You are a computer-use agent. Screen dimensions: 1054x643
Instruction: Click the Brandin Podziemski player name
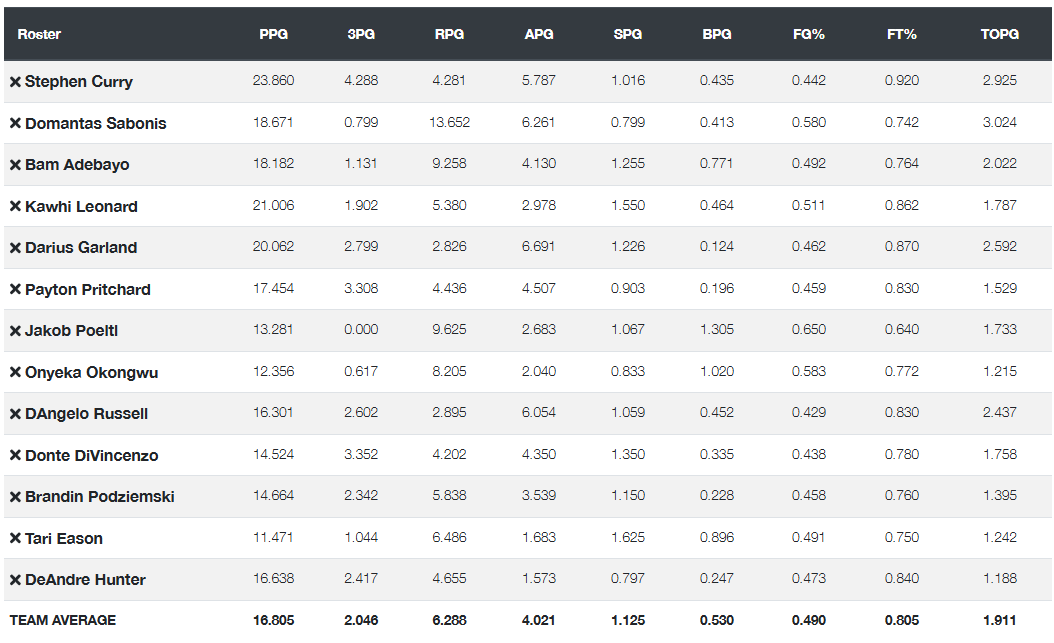(x=99, y=497)
